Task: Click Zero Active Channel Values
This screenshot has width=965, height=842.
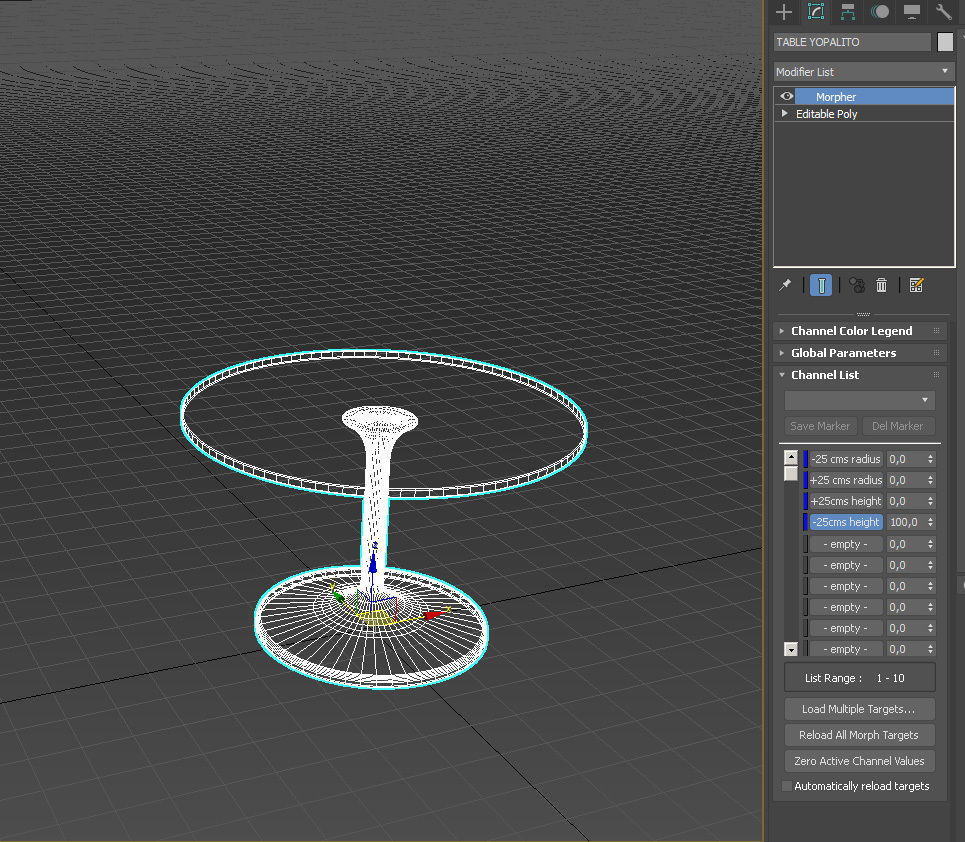Action: [x=859, y=761]
